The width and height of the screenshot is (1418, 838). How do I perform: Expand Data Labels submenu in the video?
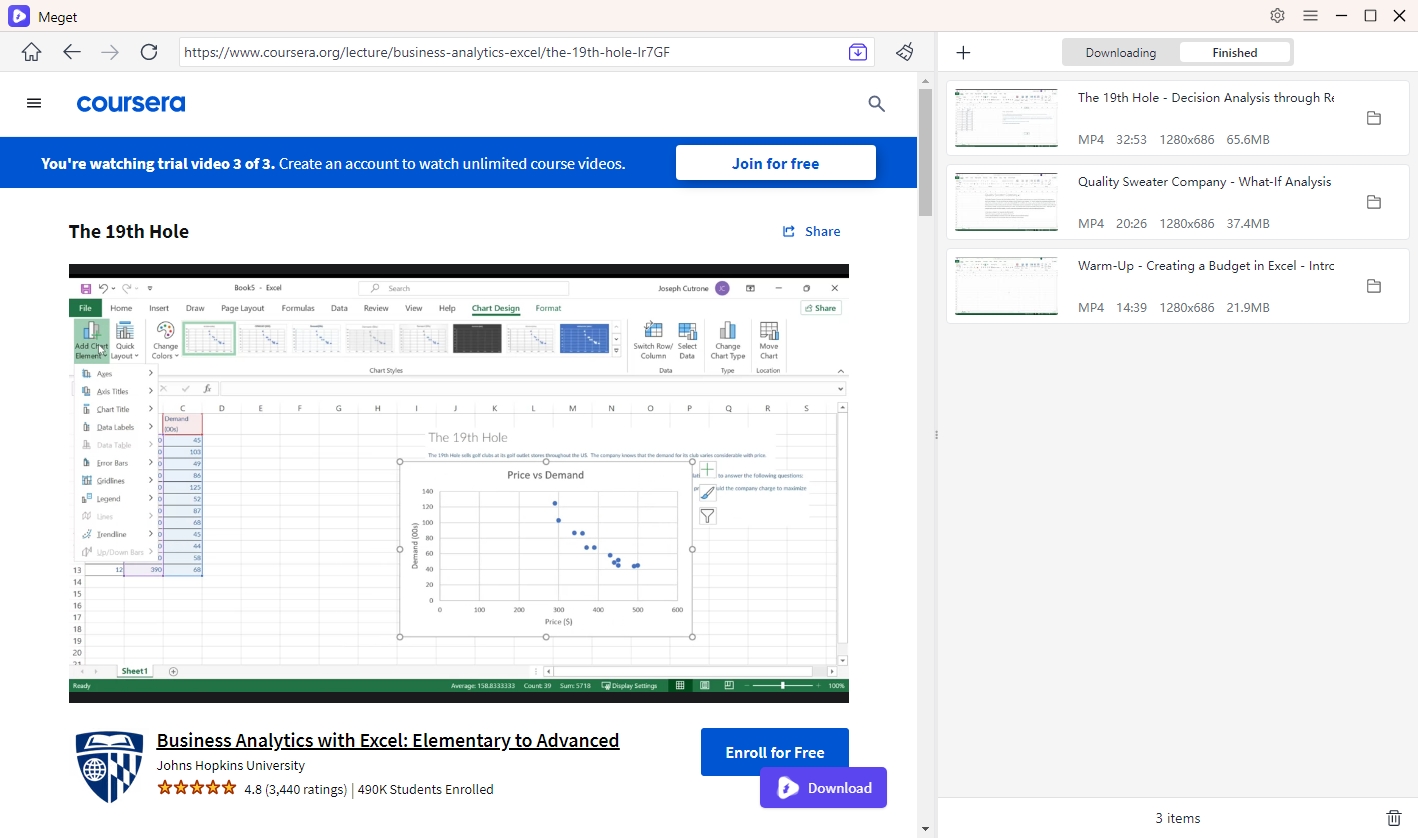pyautogui.click(x=151, y=427)
